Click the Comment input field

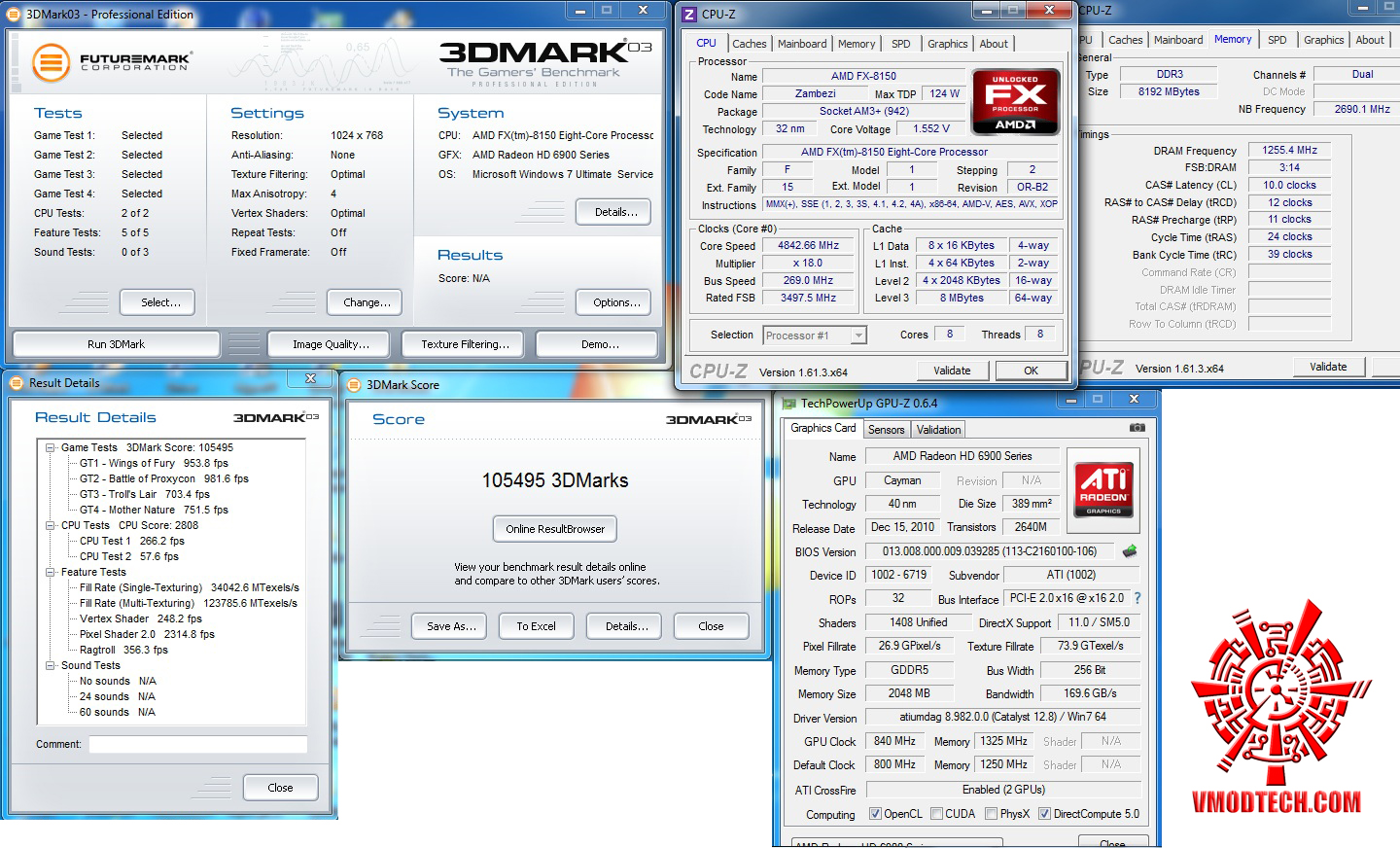[x=198, y=744]
